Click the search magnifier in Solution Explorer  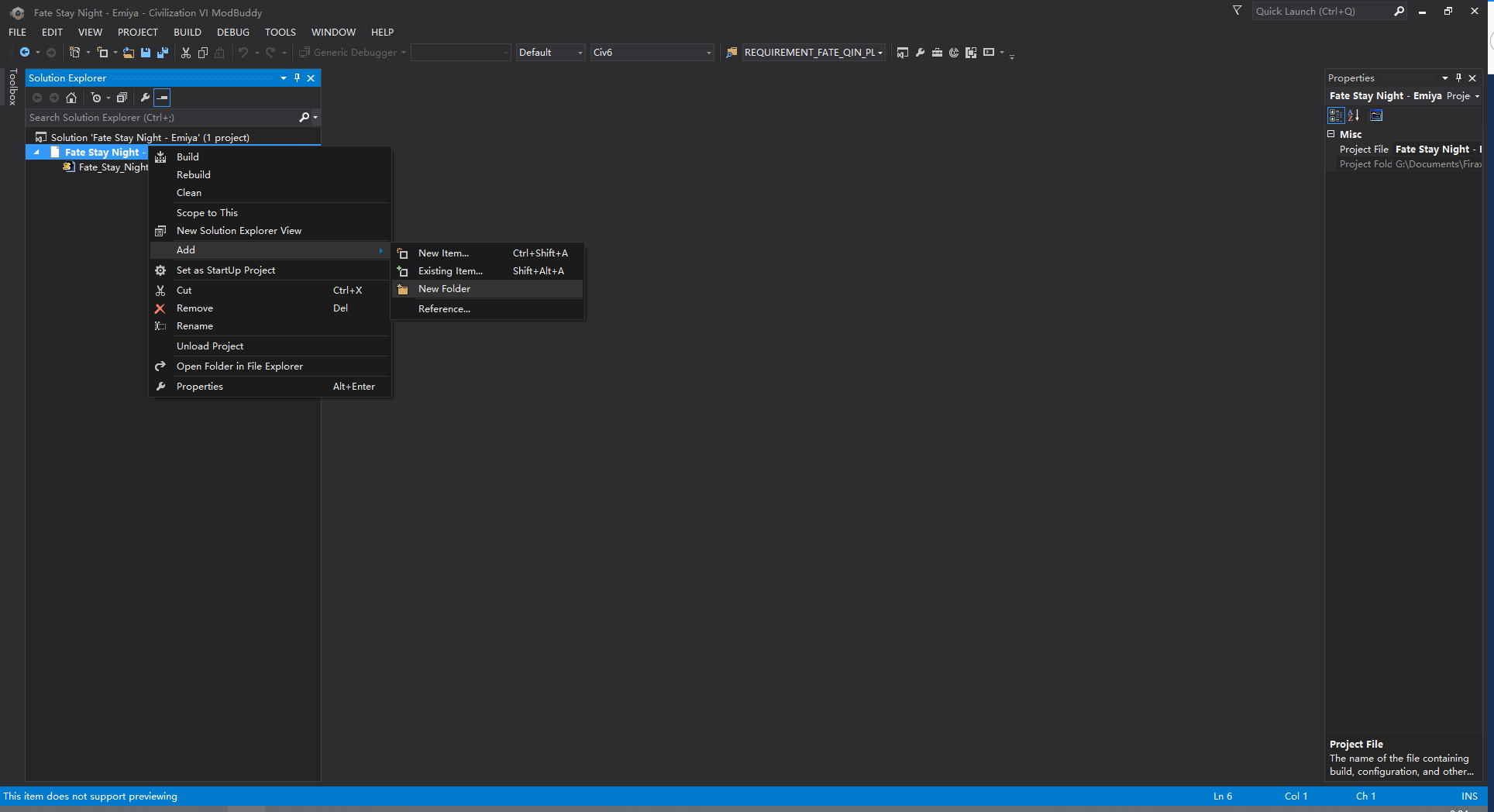pyautogui.click(x=304, y=118)
